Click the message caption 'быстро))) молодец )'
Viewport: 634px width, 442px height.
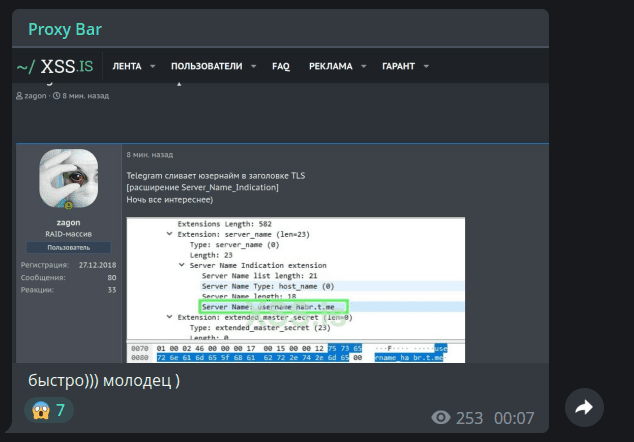104,381
